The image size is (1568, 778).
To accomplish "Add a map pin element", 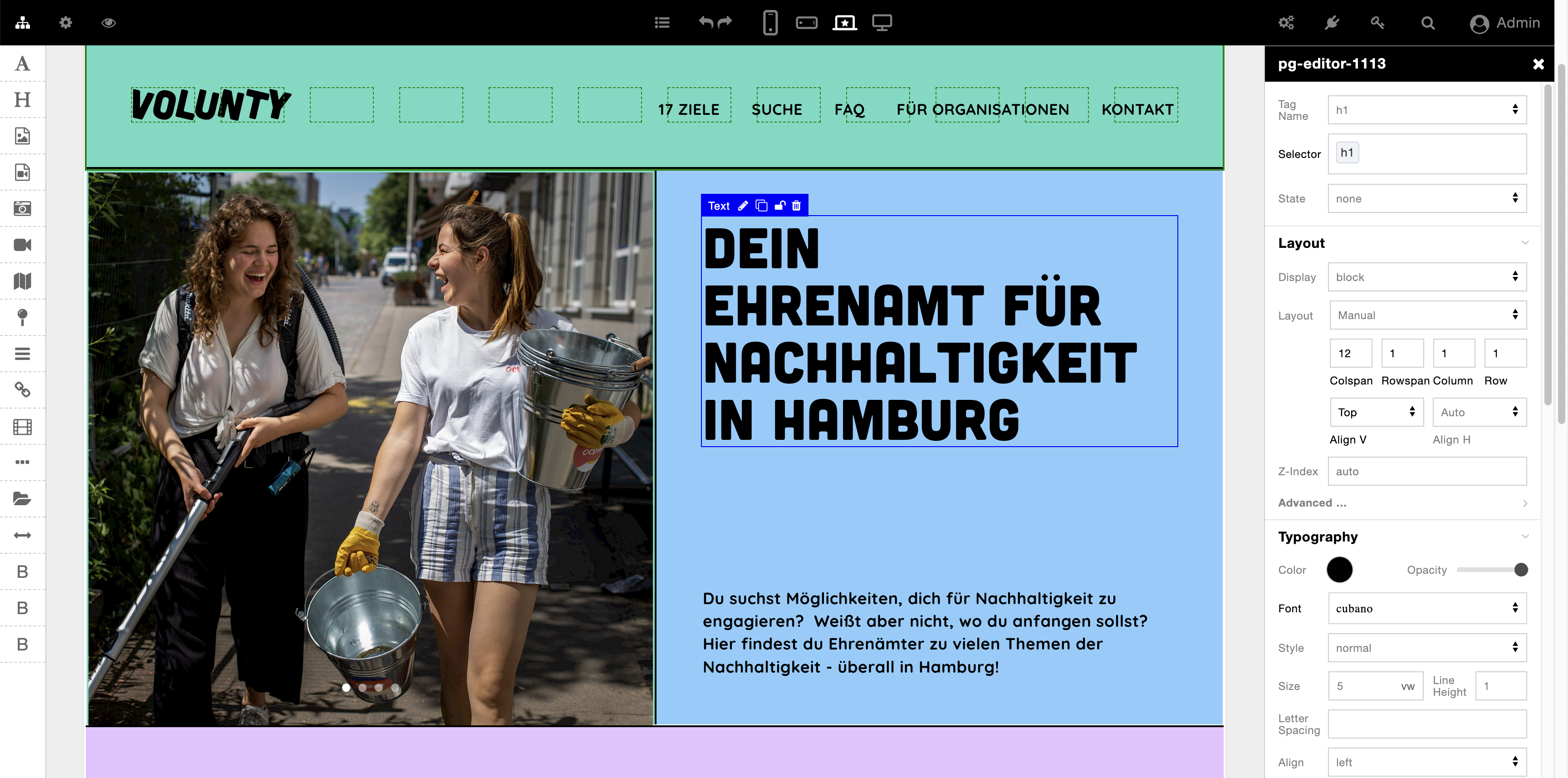I will click(x=23, y=317).
